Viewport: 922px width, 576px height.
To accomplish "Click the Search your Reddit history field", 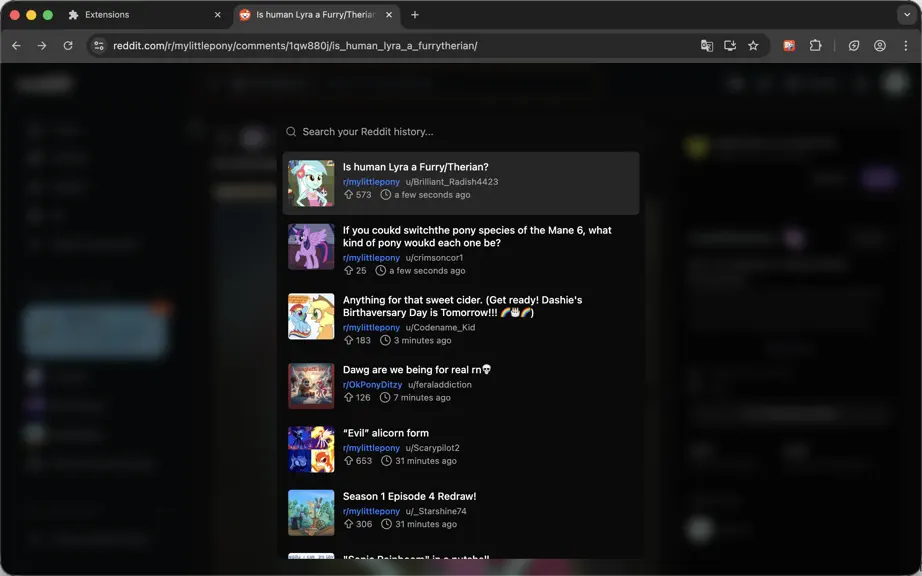I will (x=461, y=132).
